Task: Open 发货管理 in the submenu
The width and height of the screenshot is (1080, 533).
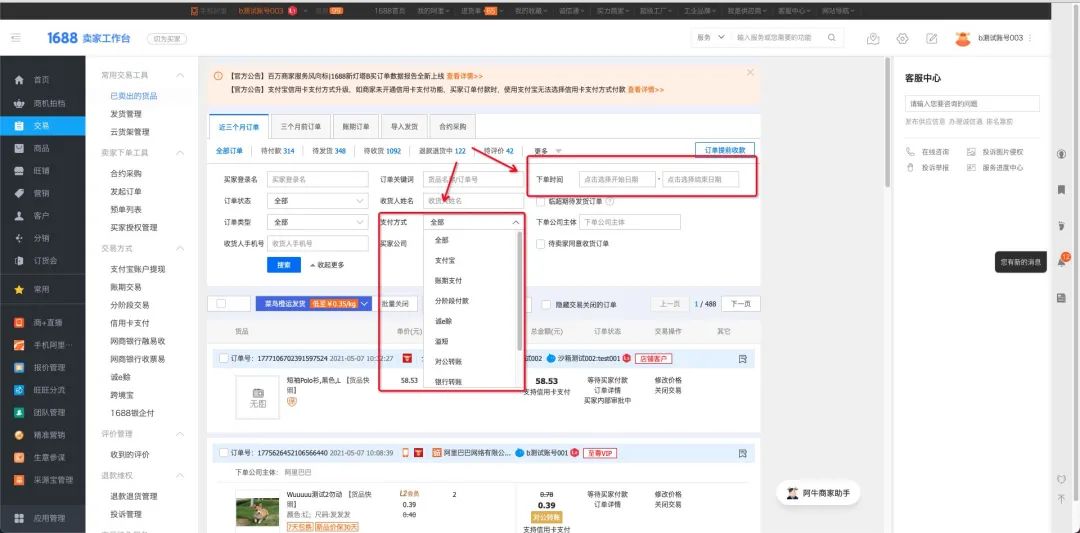Action: pyautogui.click(x=125, y=114)
